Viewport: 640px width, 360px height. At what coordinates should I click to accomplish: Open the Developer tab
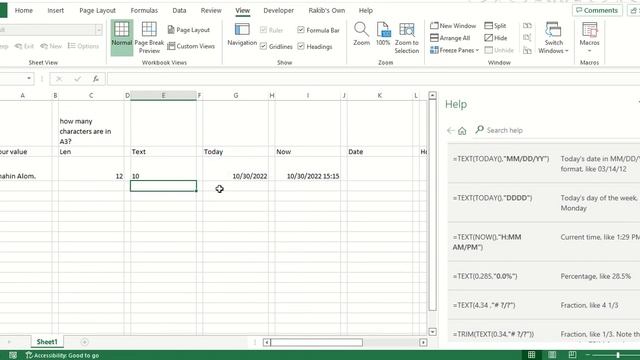click(x=278, y=10)
